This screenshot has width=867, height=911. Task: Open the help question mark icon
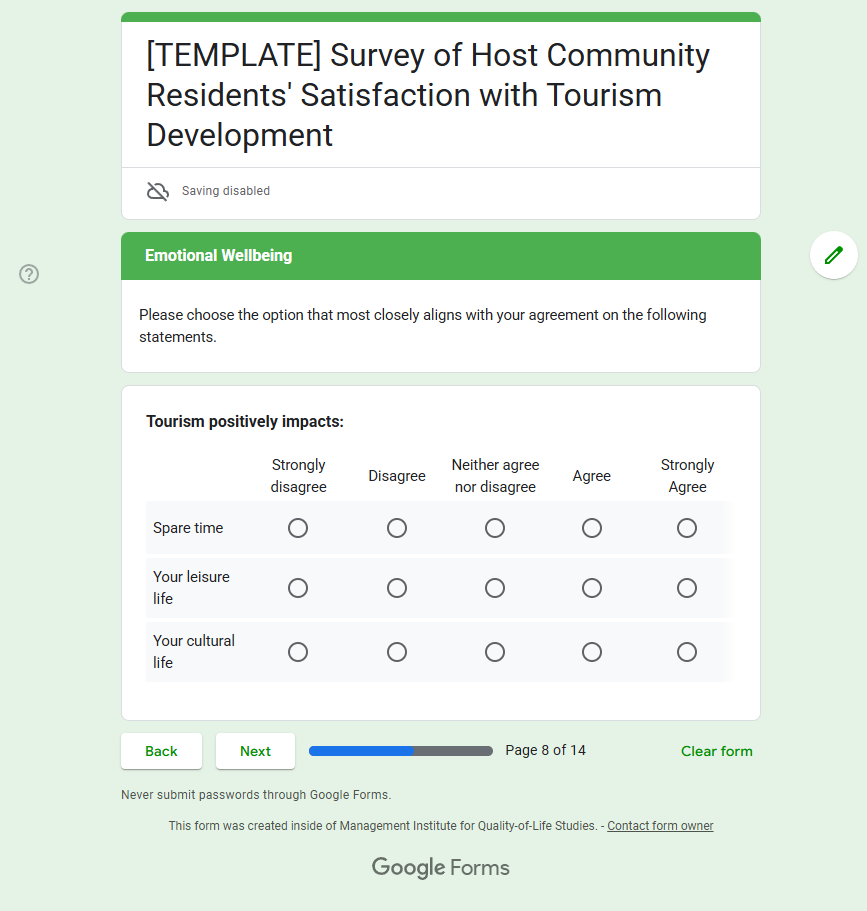click(29, 274)
